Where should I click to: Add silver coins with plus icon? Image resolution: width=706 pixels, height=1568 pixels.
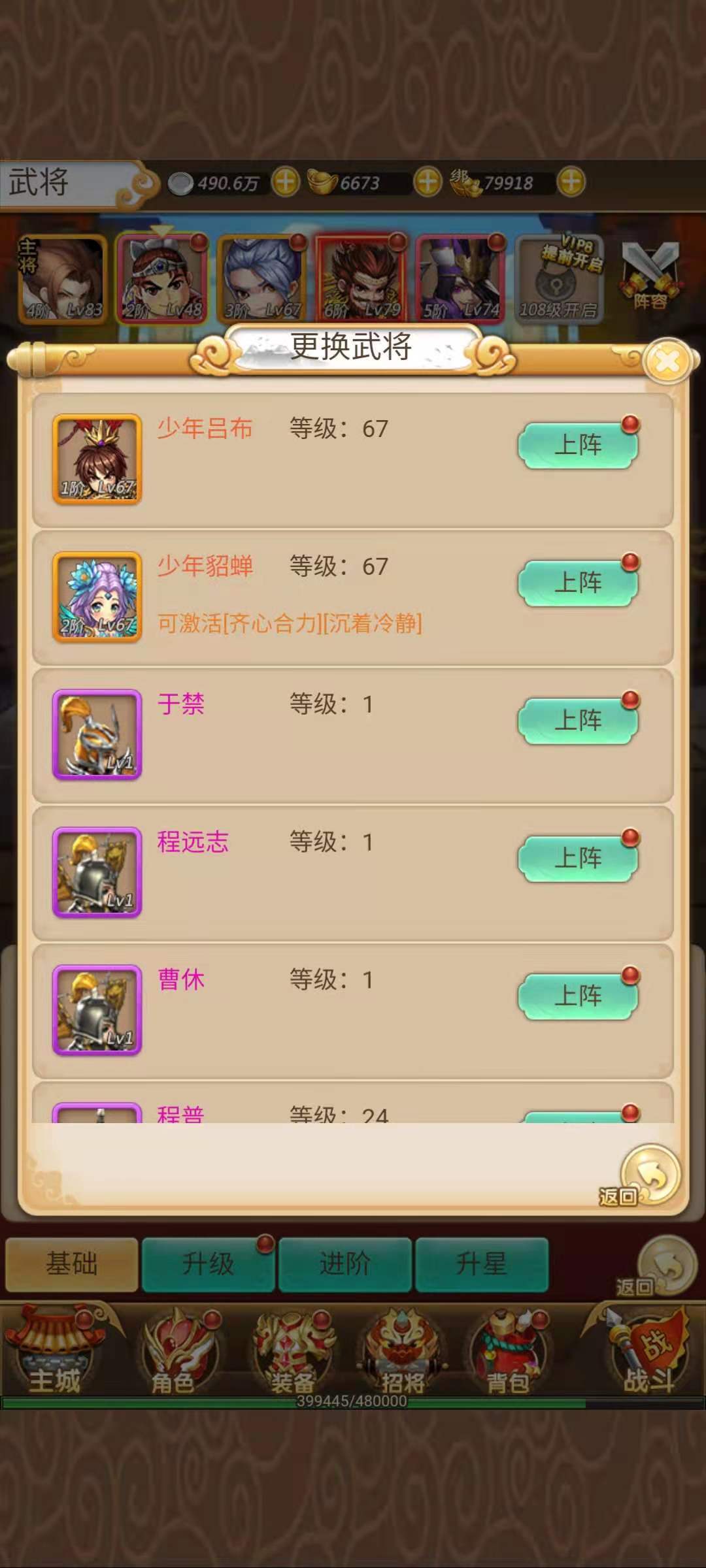point(286,182)
